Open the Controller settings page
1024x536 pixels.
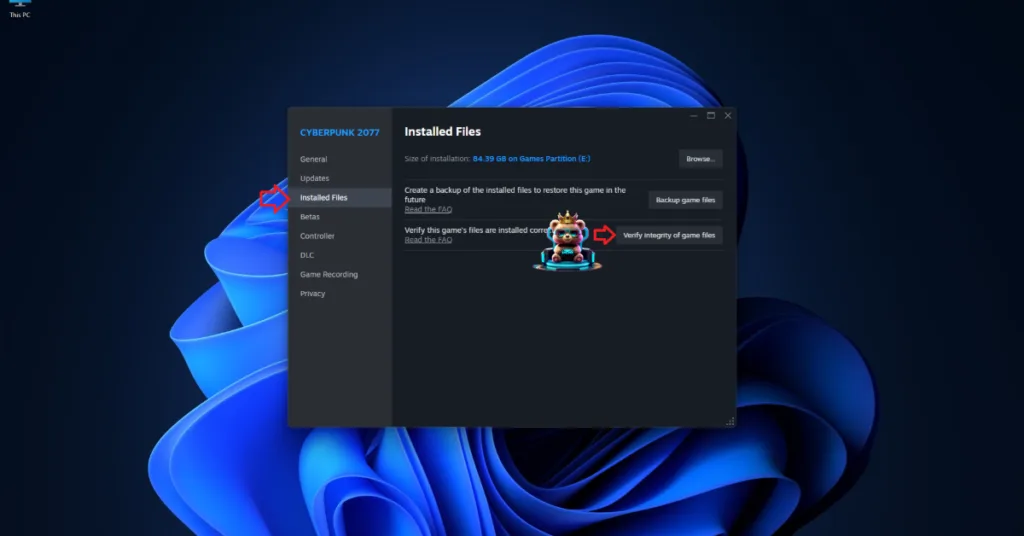pos(340,236)
